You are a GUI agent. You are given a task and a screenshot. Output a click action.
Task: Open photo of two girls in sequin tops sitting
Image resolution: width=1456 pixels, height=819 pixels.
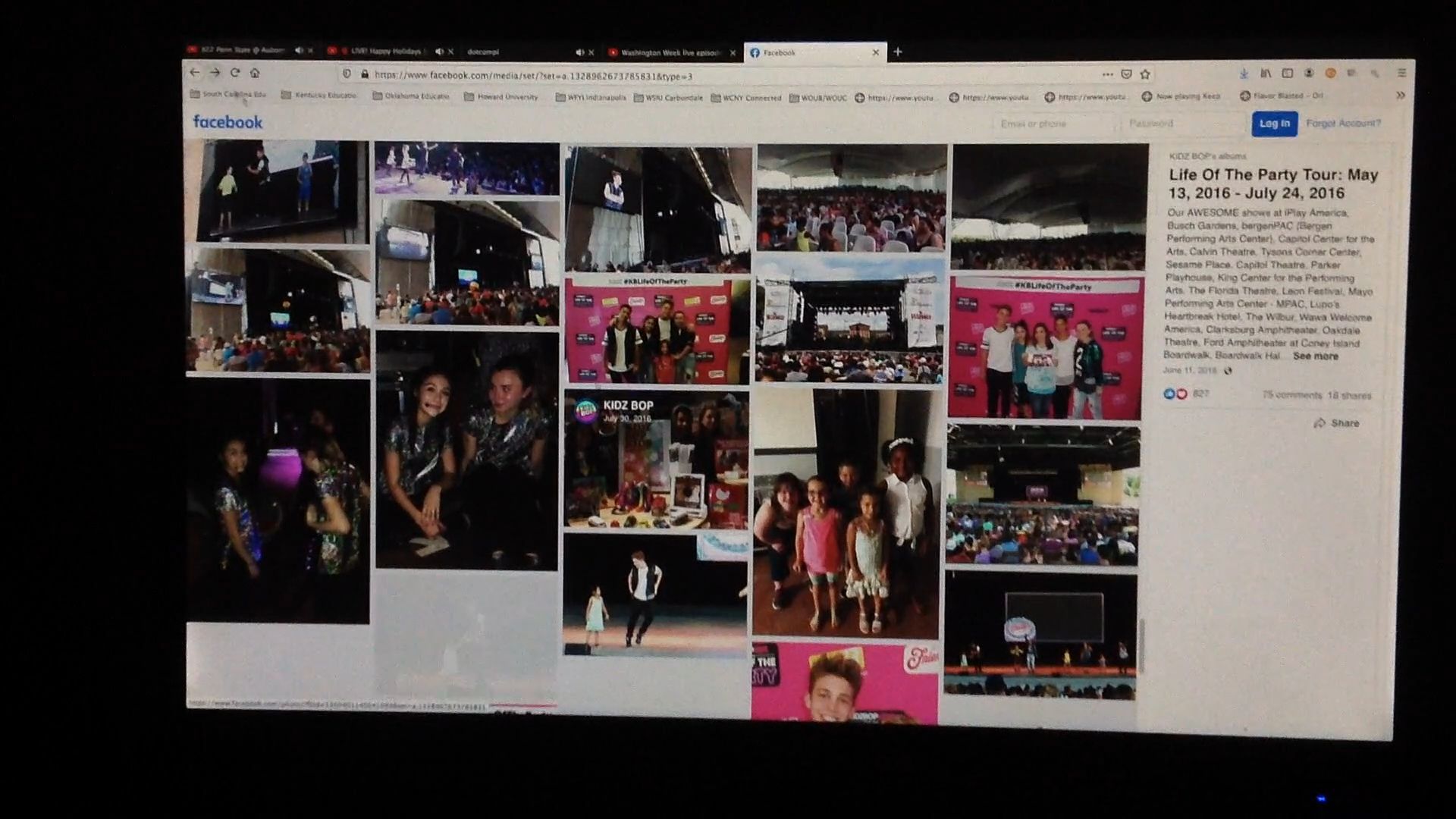(x=466, y=450)
